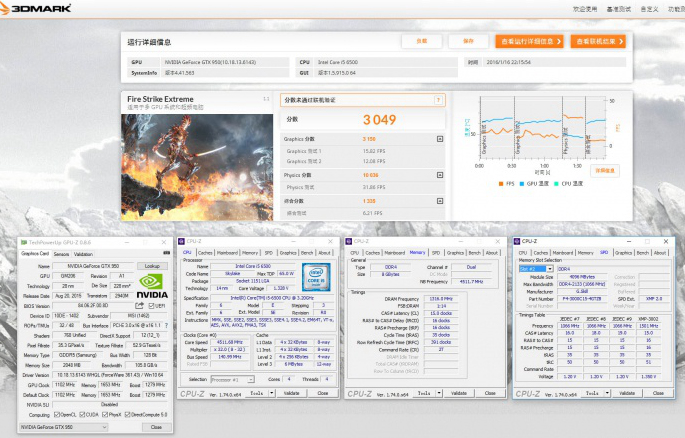Select the 欢迎使用 item in the 3DMark top menu
Screen dimensions: 685x438
pos(585,9)
